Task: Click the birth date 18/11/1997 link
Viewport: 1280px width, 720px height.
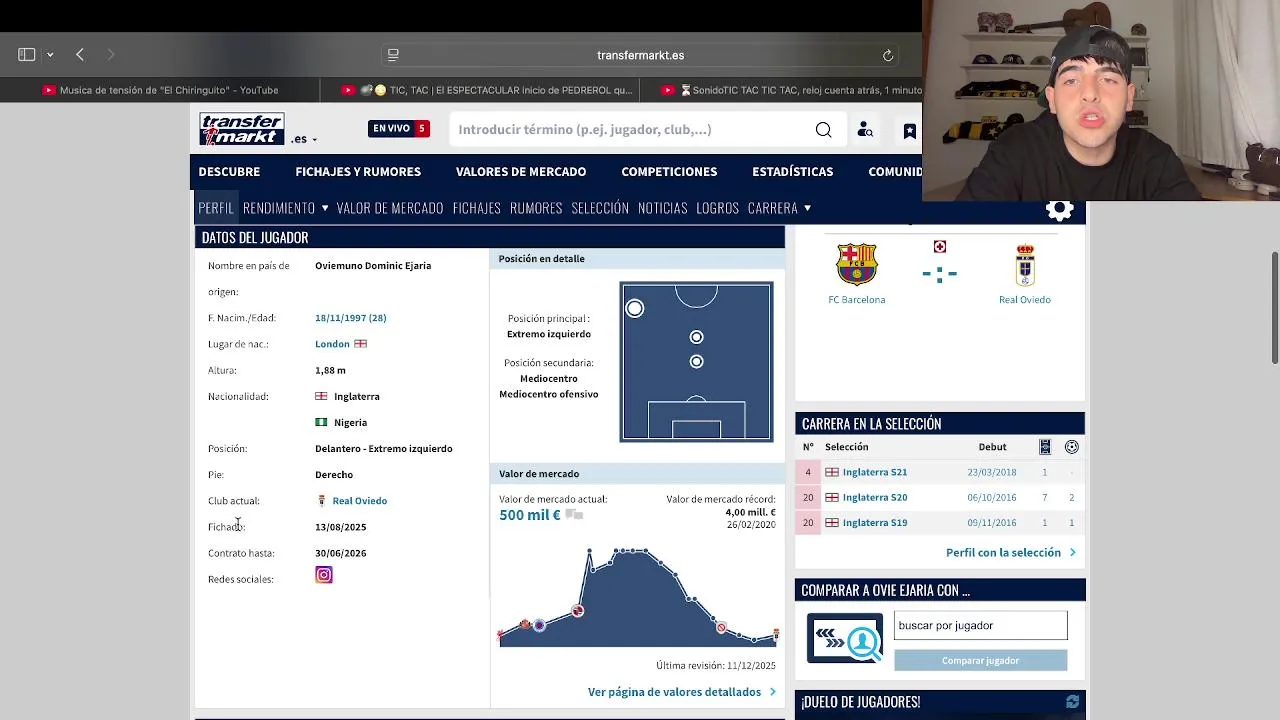Action: [350, 318]
